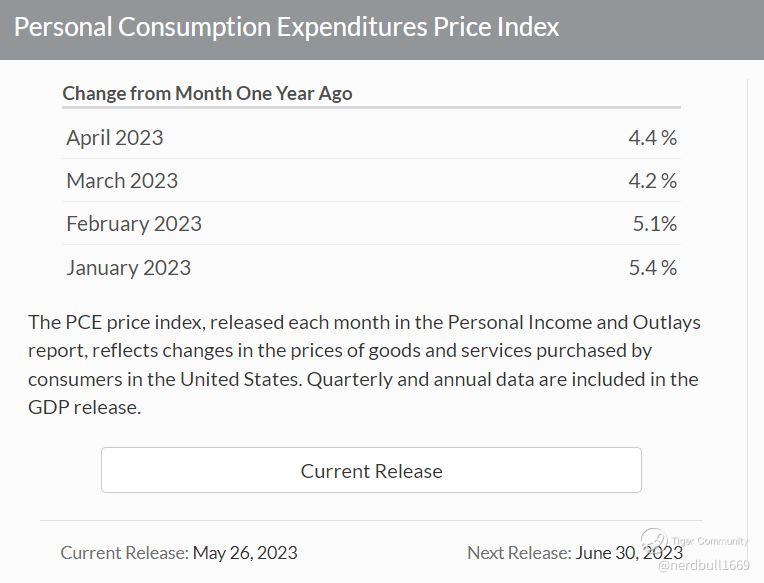764x583 pixels.
Task: Click "GDP release" text in the description
Action: pyautogui.click(x=84, y=407)
